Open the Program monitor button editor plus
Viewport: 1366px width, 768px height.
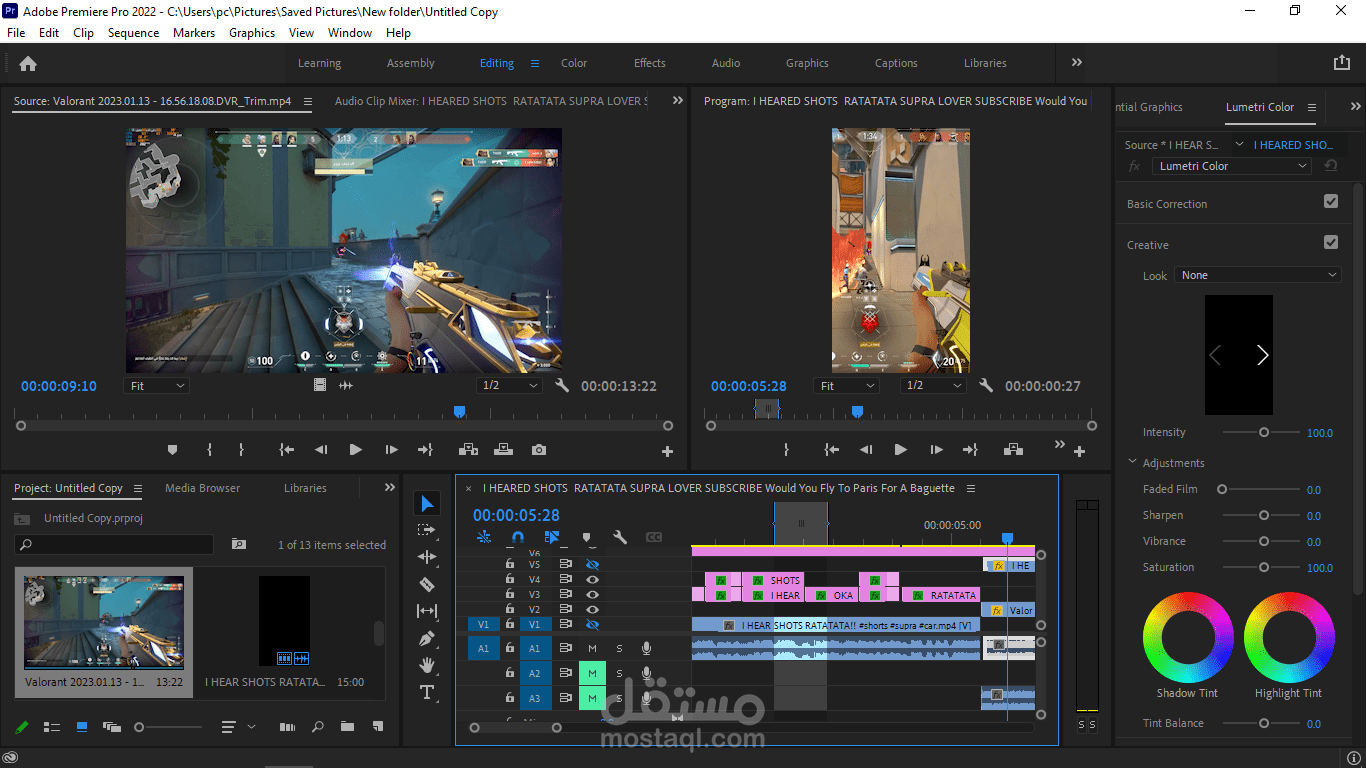pos(1079,452)
